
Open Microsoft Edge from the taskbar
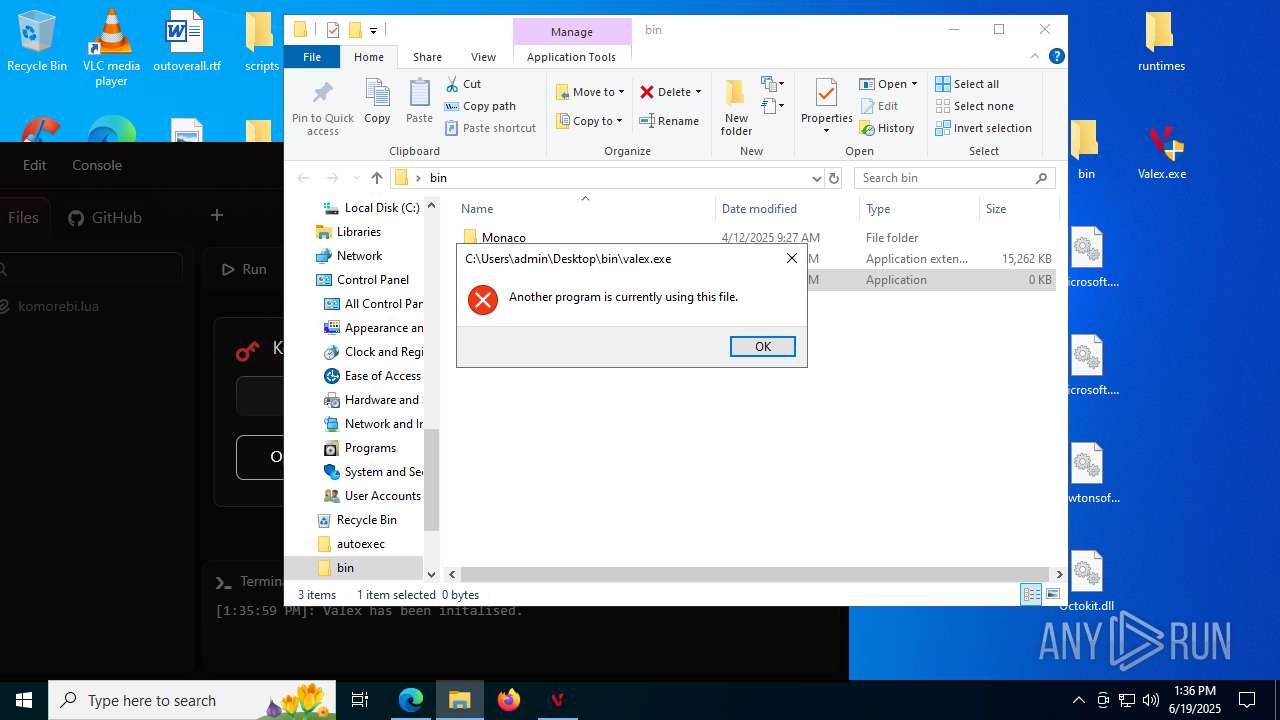point(411,700)
